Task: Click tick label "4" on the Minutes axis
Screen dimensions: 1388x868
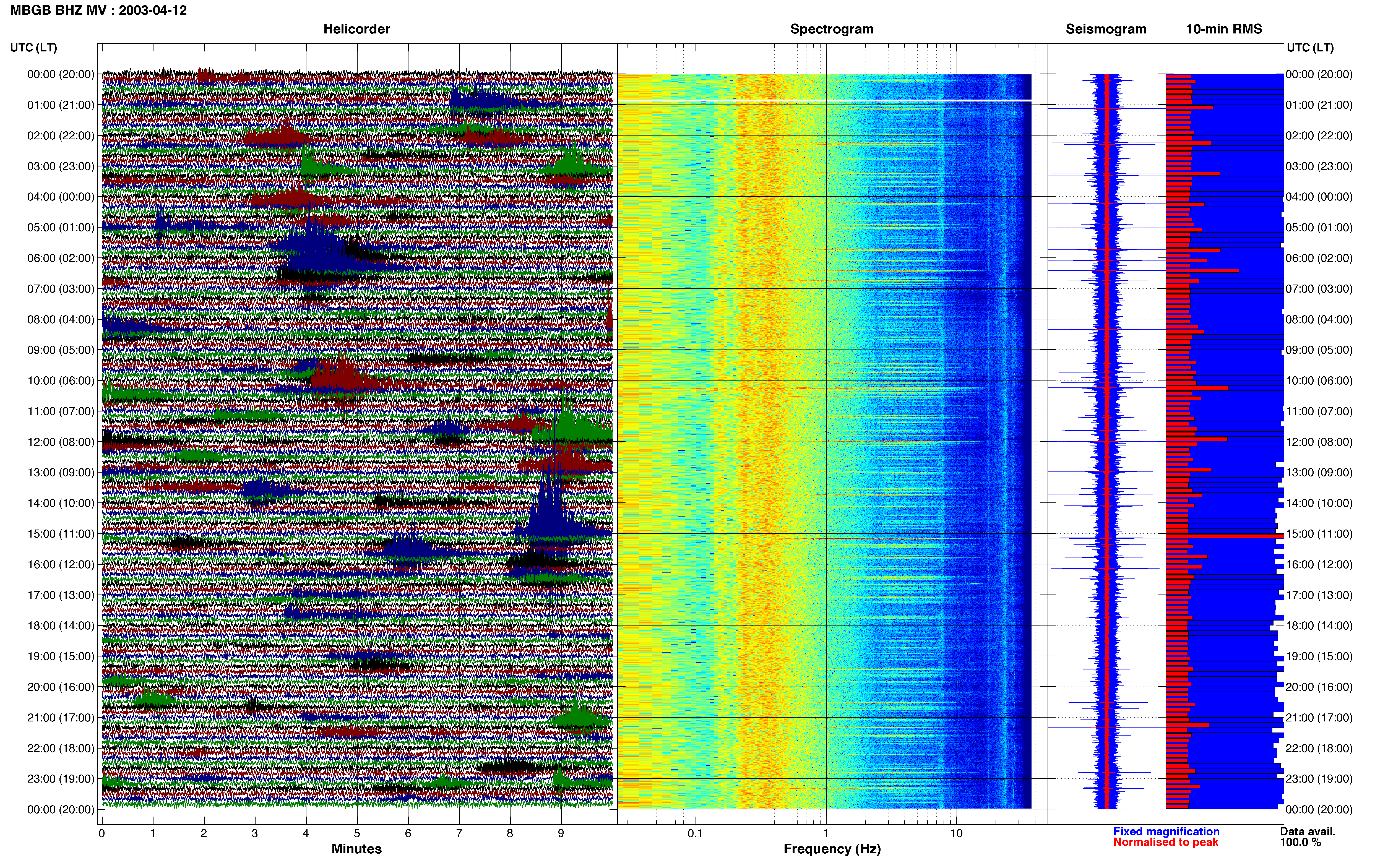Action: coord(306,833)
